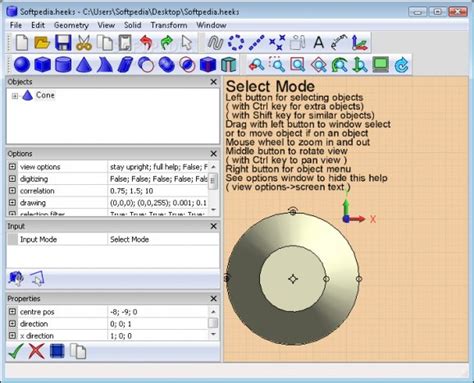474x383 pixels.
Task: Select the Cone object in the tree
Action: pyautogui.click(x=45, y=95)
